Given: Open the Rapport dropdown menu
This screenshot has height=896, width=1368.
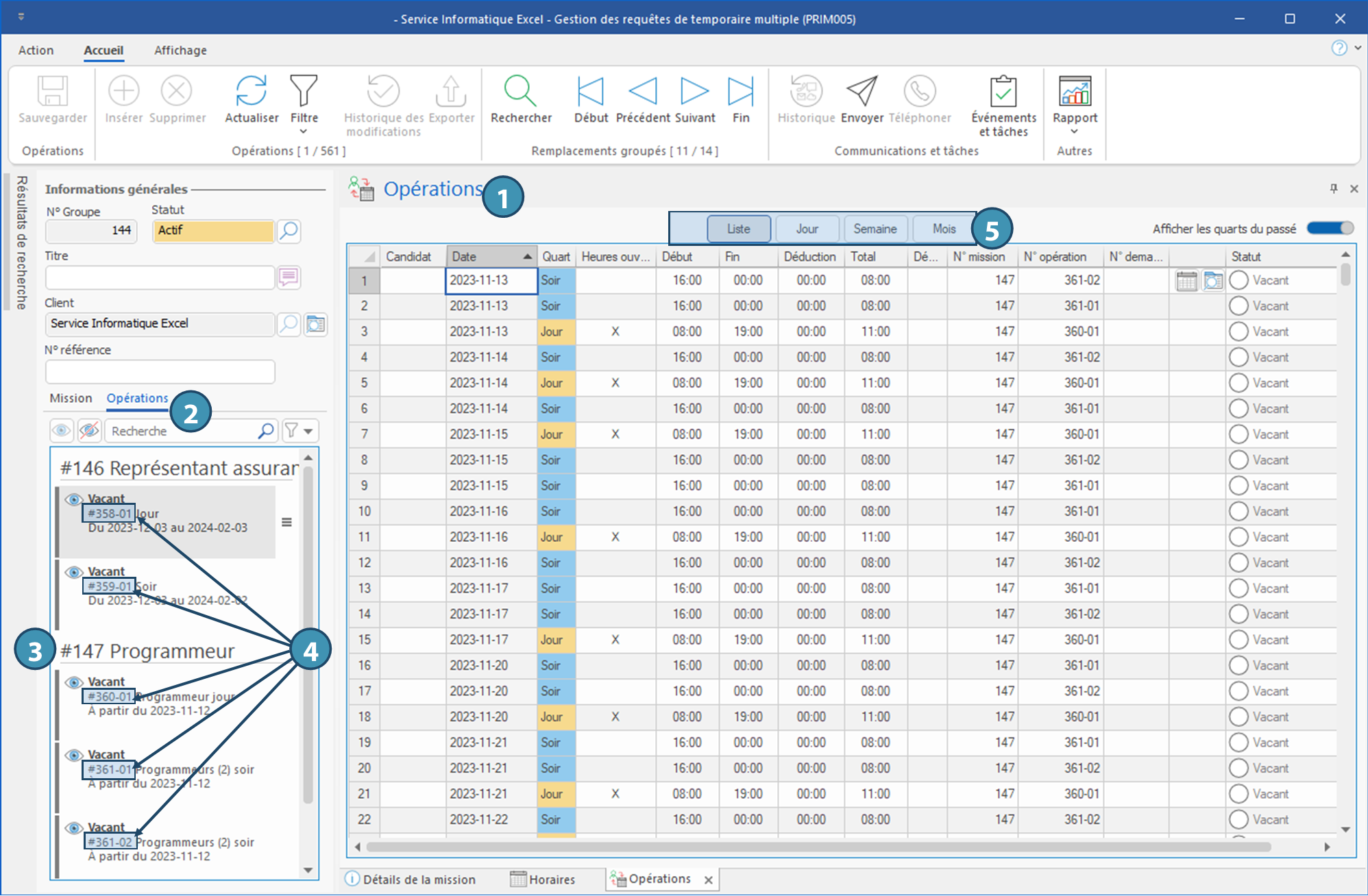Looking at the screenshot, I should 1074,130.
